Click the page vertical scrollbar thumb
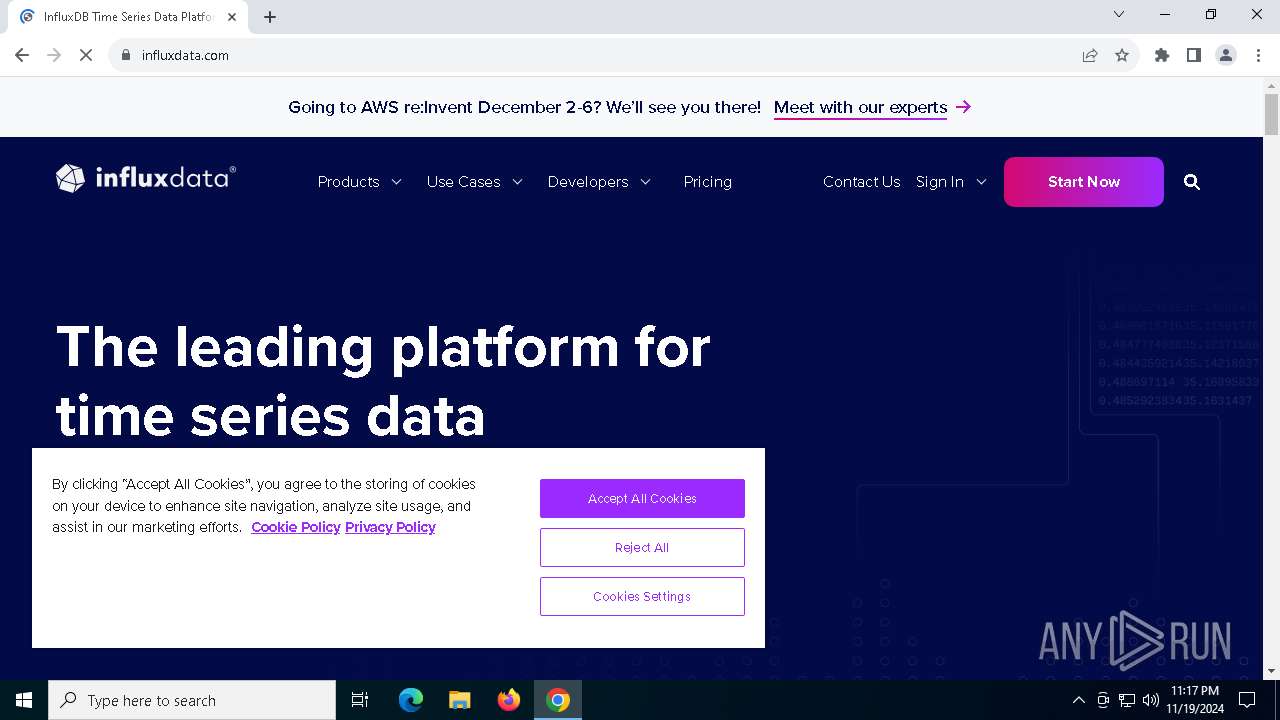1280x720 pixels. [1271, 114]
